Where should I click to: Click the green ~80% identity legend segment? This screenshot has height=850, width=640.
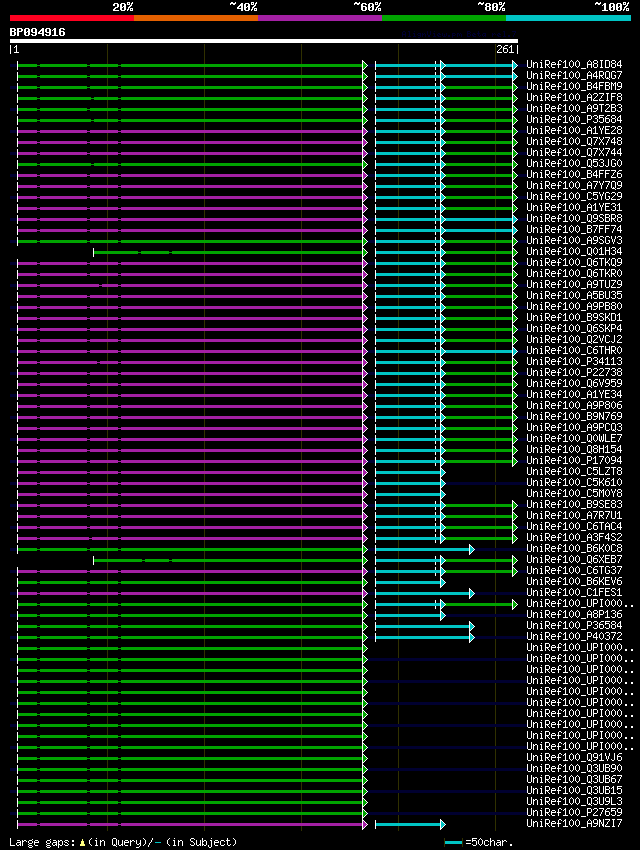tap(444, 18)
